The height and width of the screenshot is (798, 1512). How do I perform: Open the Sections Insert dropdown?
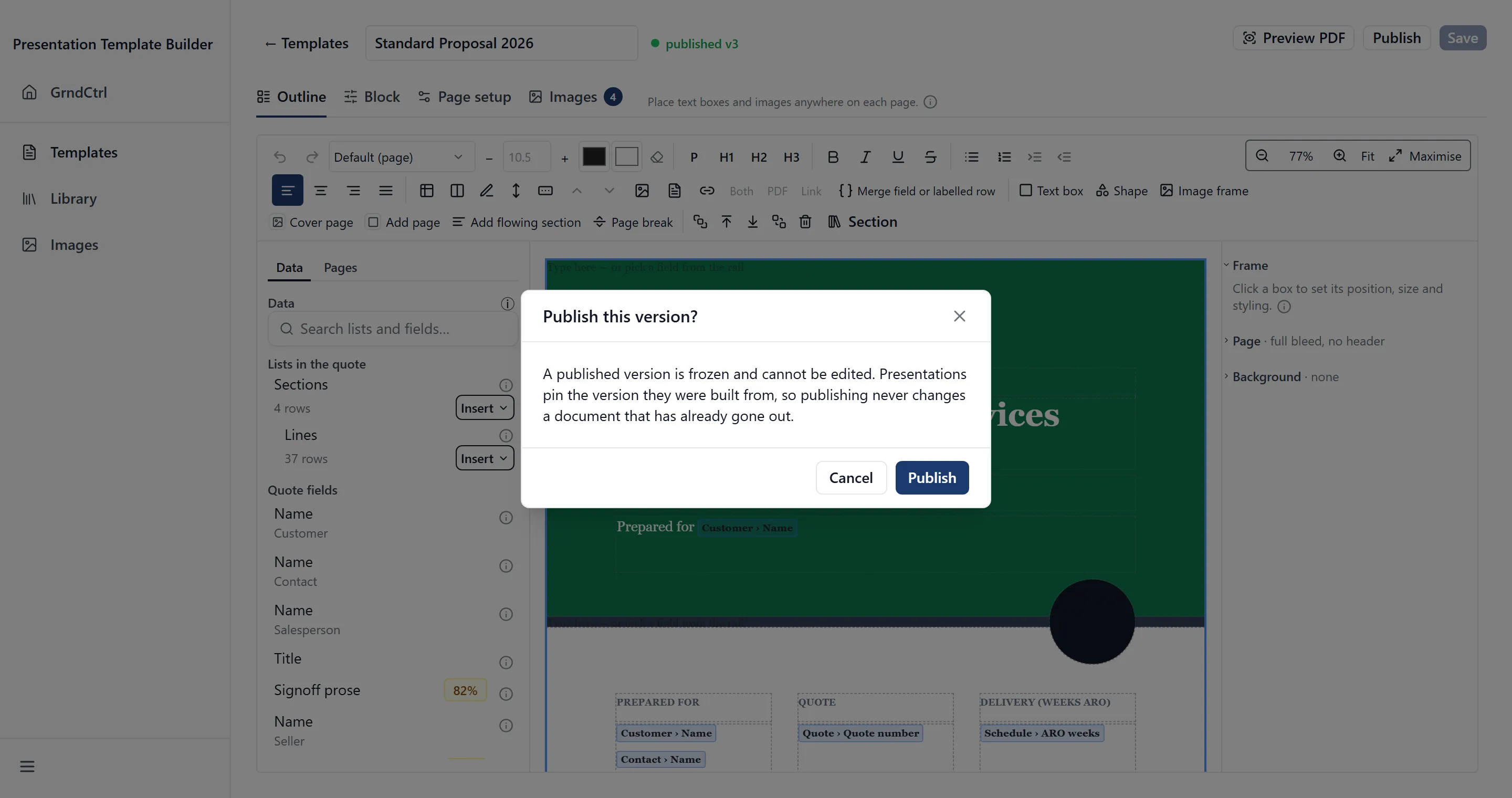tap(485, 408)
